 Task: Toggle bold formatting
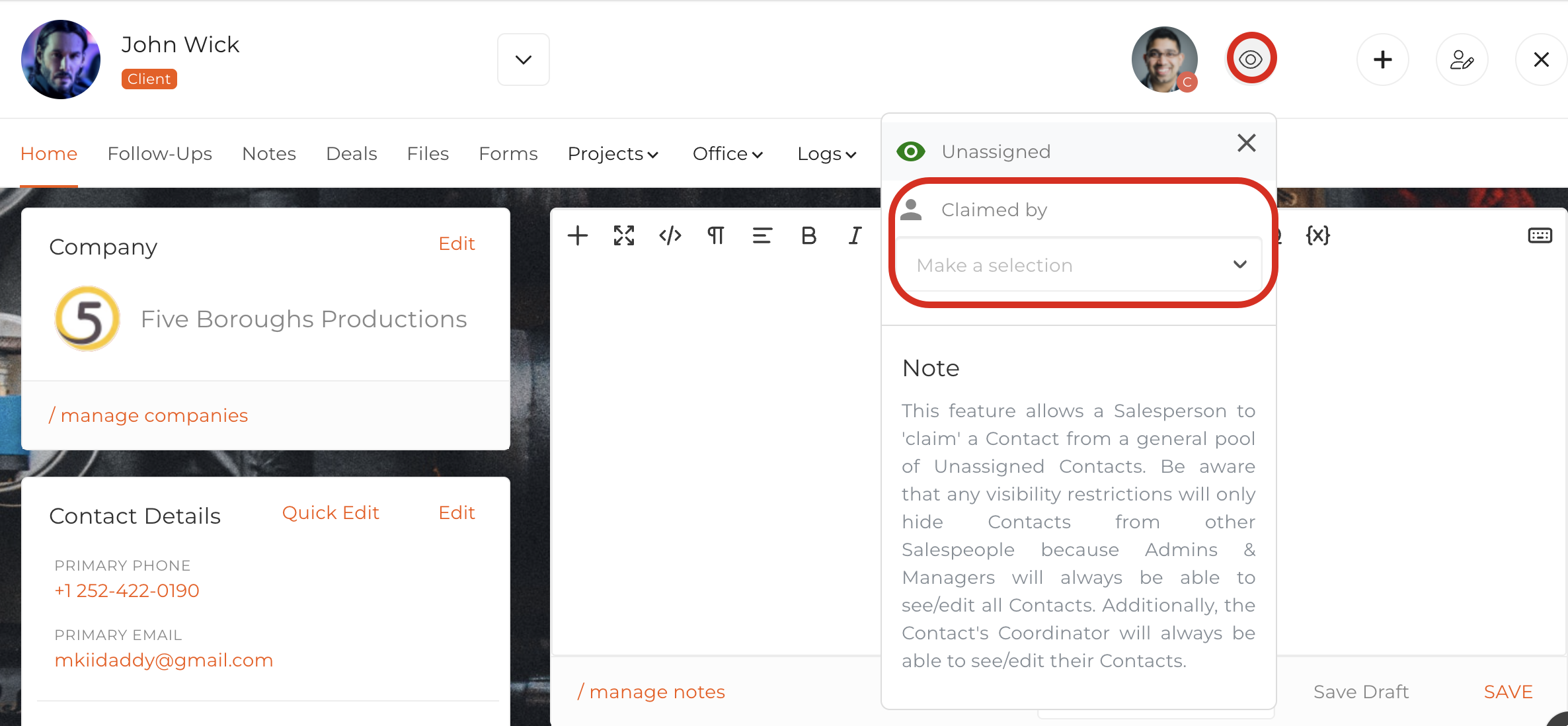[x=808, y=235]
